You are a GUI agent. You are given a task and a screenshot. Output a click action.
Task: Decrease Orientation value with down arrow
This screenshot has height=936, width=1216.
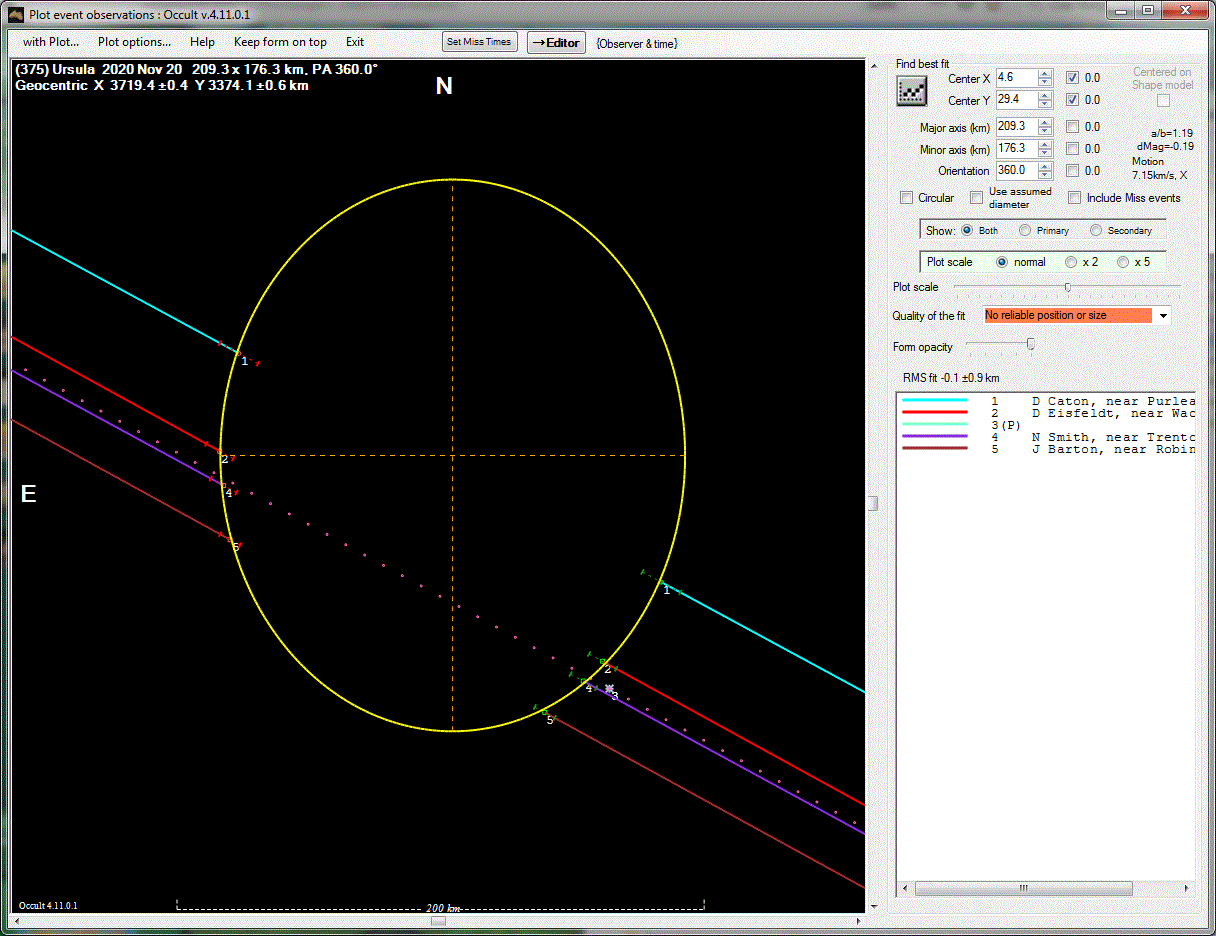[x=1045, y=175]
